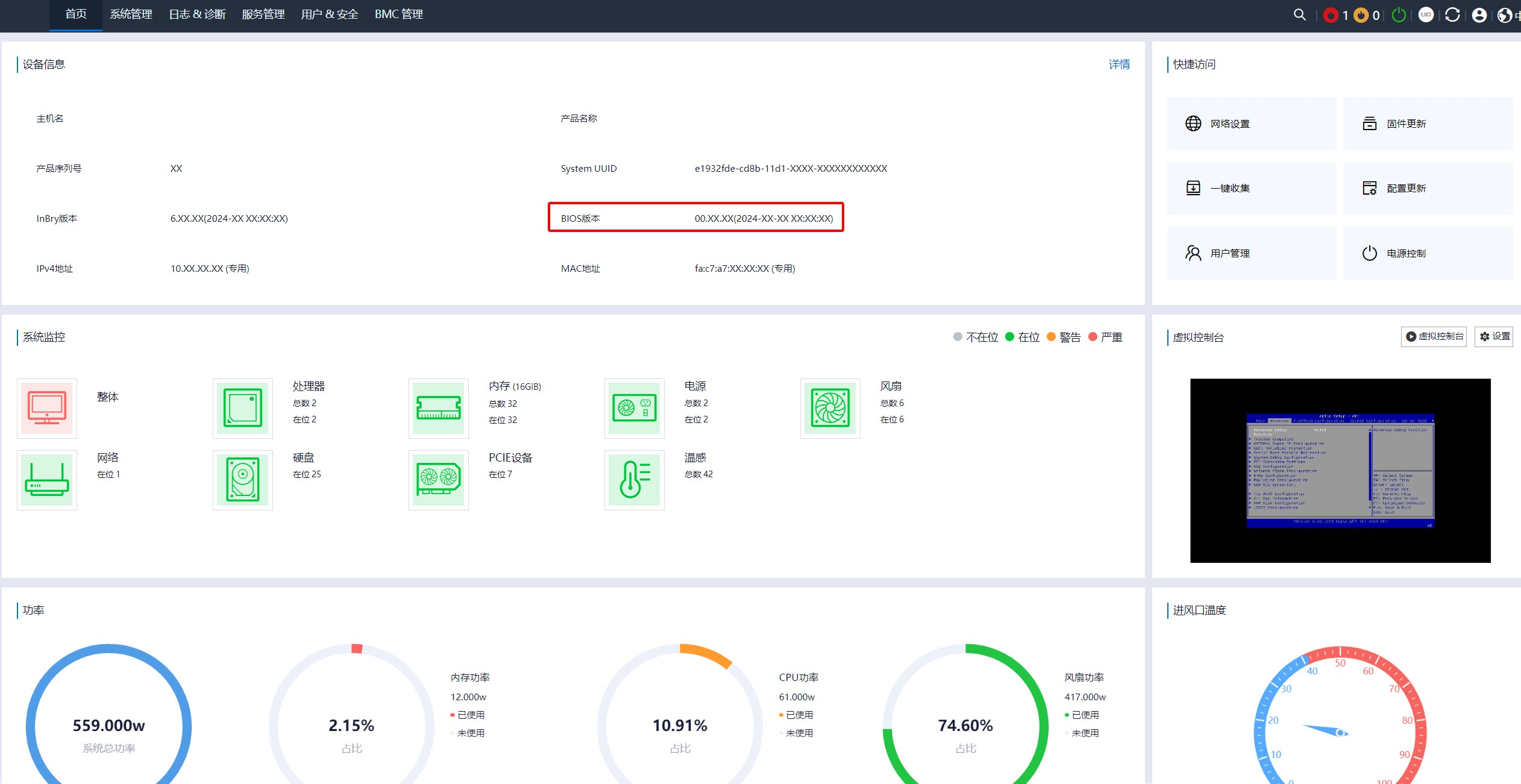Screen dimensions: 1521x784
Task: Toggle the UID indicator light
Action: (1426, 15)
